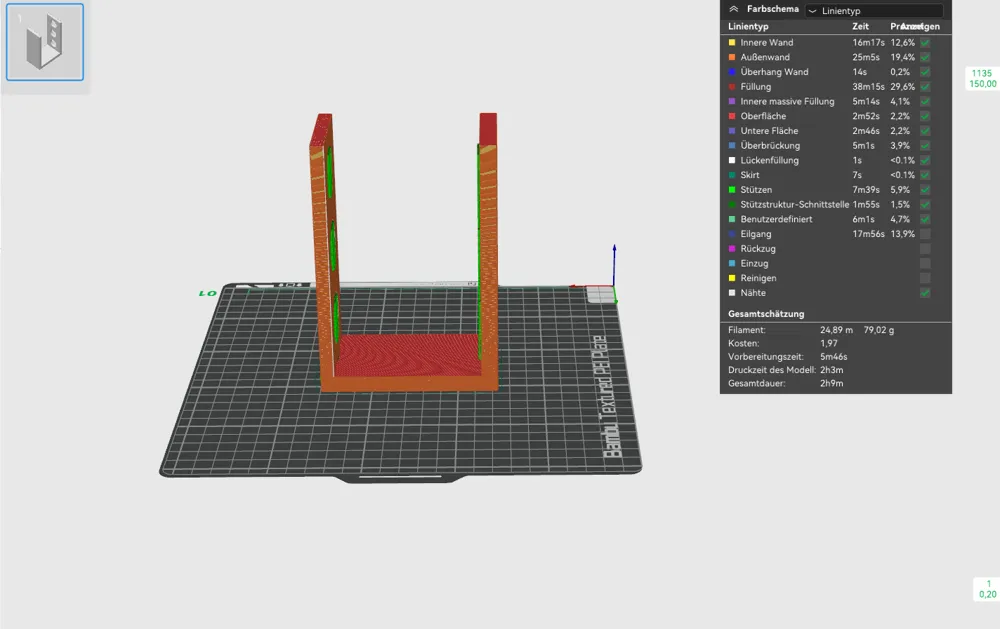The image size is (1000, 629).
Task: Click the orange Außenwand color icon
Action: point(732,58)
